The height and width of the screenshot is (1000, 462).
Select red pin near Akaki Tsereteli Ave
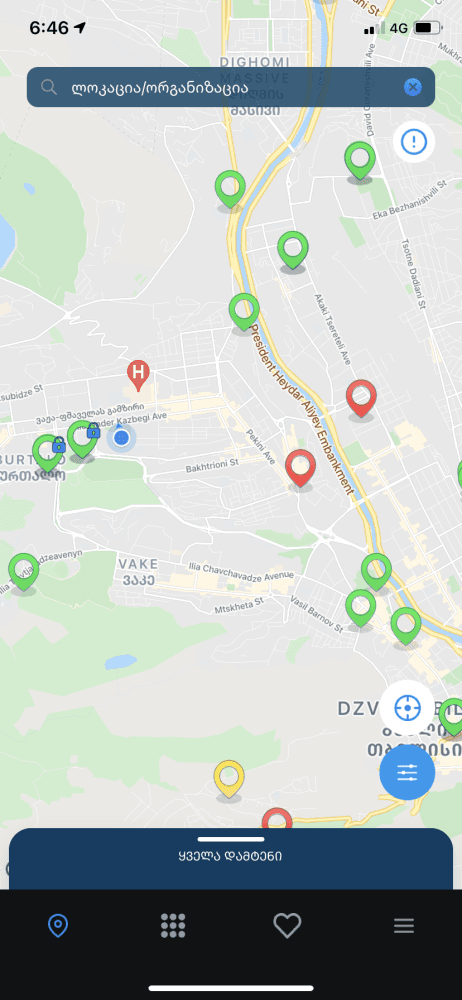[x=361, y=400]
